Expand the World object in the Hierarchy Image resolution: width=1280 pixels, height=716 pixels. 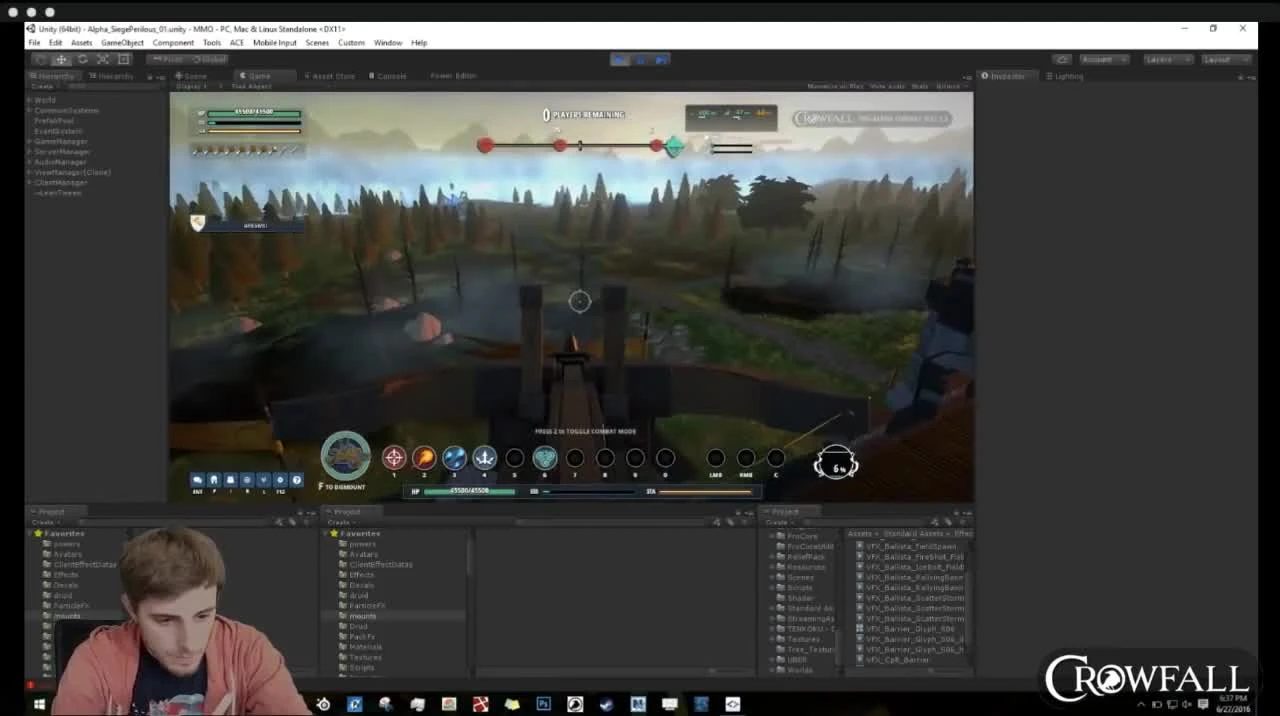coord(28,99)
